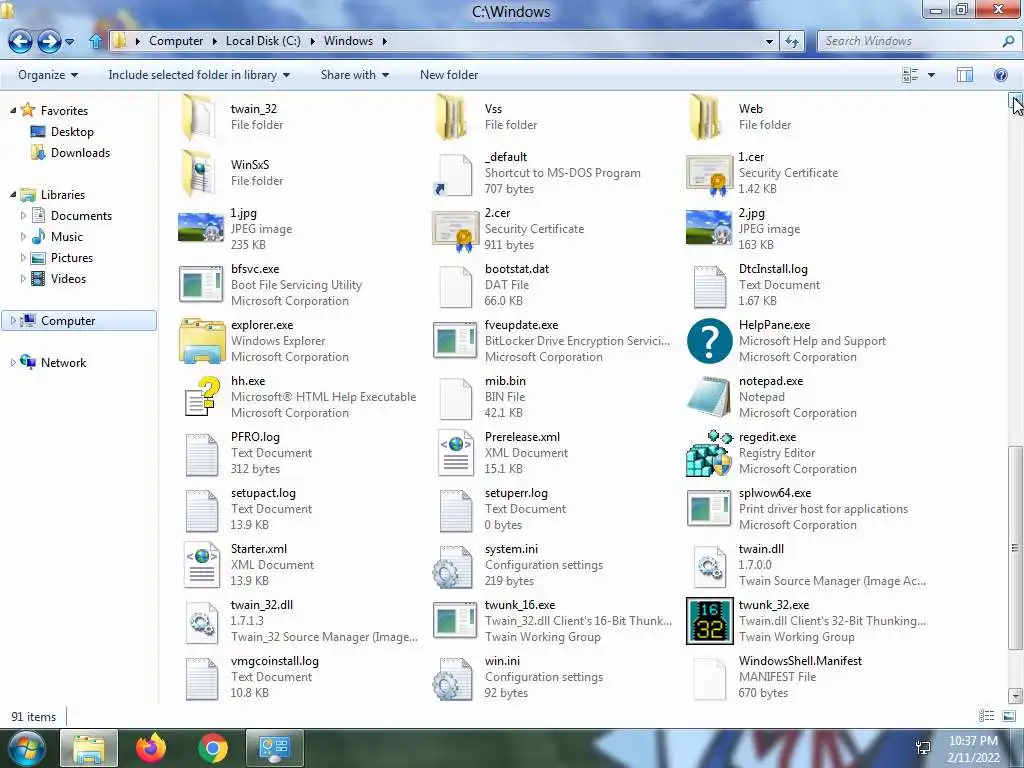Select the regedit.exe icon

[709, 453]
